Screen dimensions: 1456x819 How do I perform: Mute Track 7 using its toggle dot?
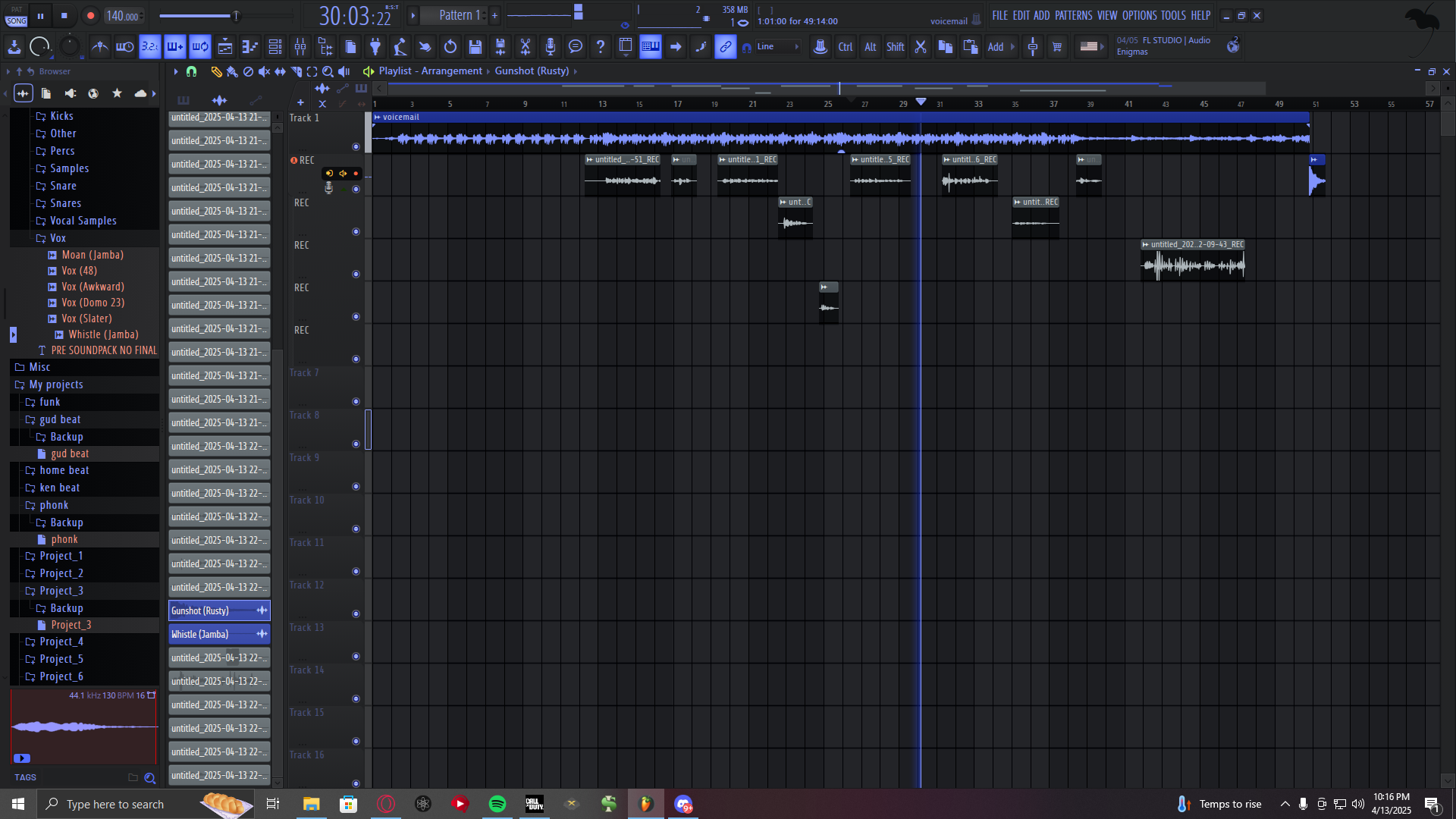tap(356, 401)
